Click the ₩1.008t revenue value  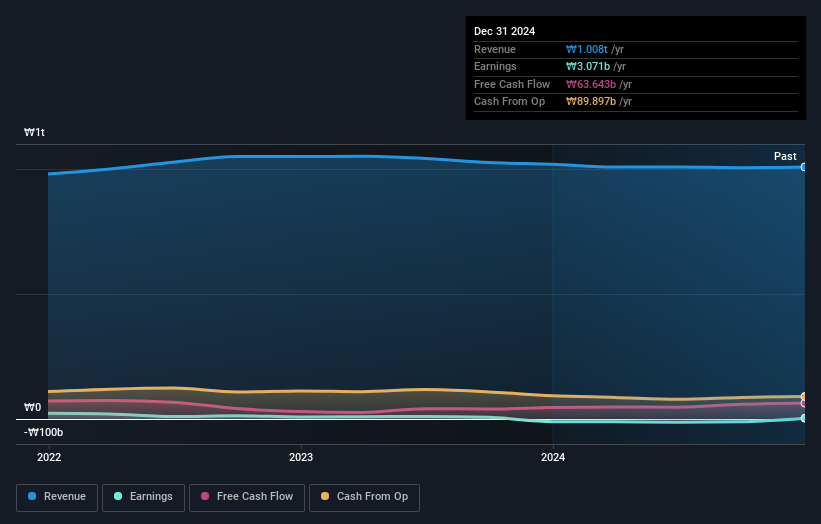586,49
